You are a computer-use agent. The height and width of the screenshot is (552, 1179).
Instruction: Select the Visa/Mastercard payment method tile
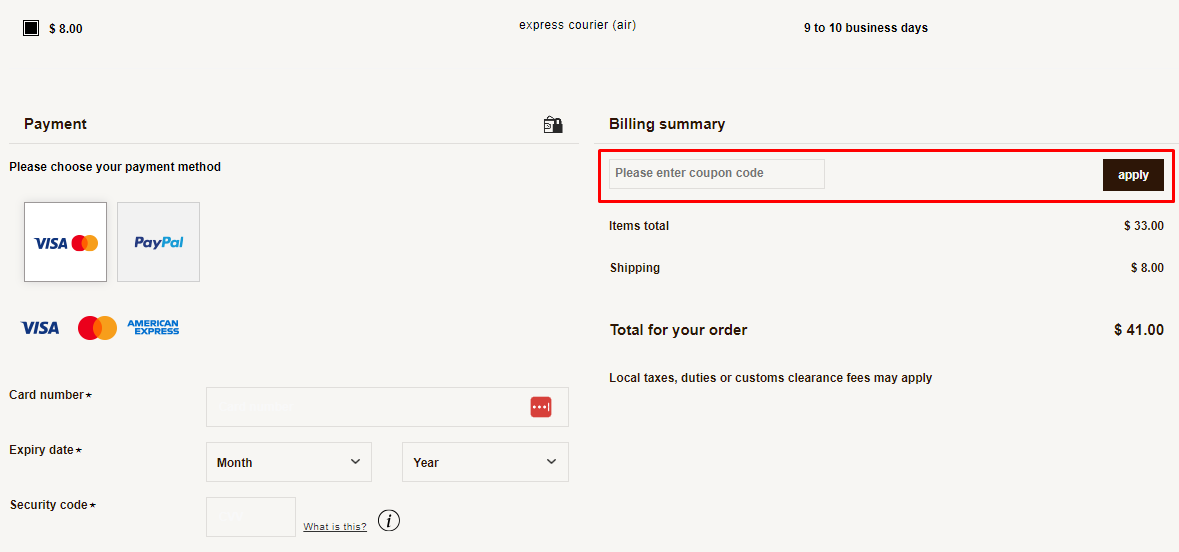pos(65,242)
